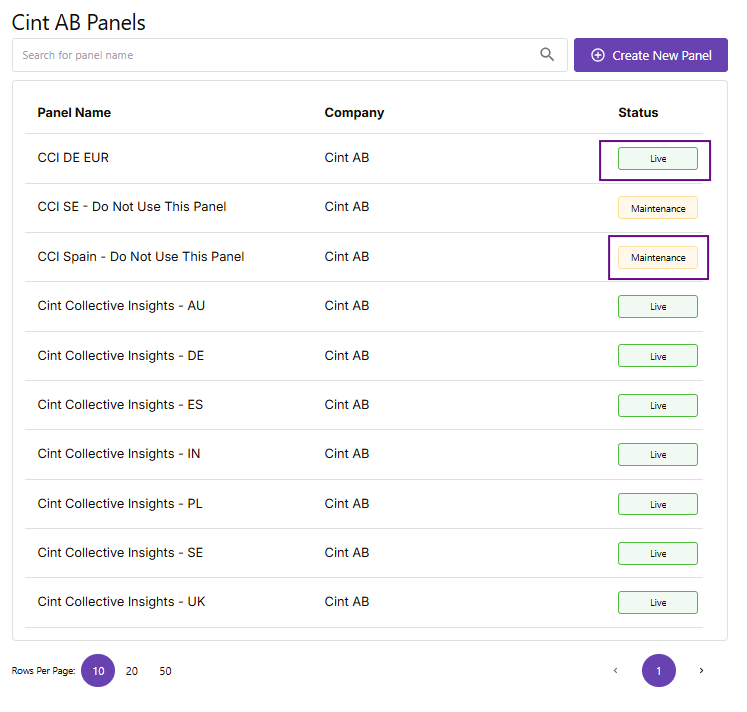Set rows per page to 50

click(x=165, y=671)
